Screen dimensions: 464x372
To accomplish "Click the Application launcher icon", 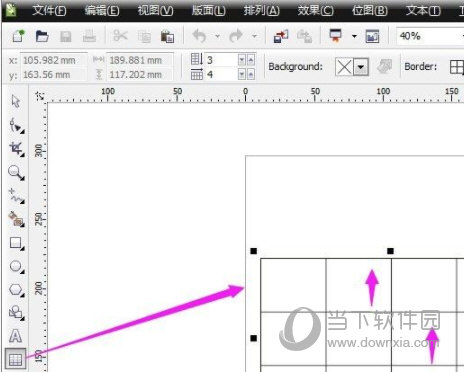I will coord(335,36).
